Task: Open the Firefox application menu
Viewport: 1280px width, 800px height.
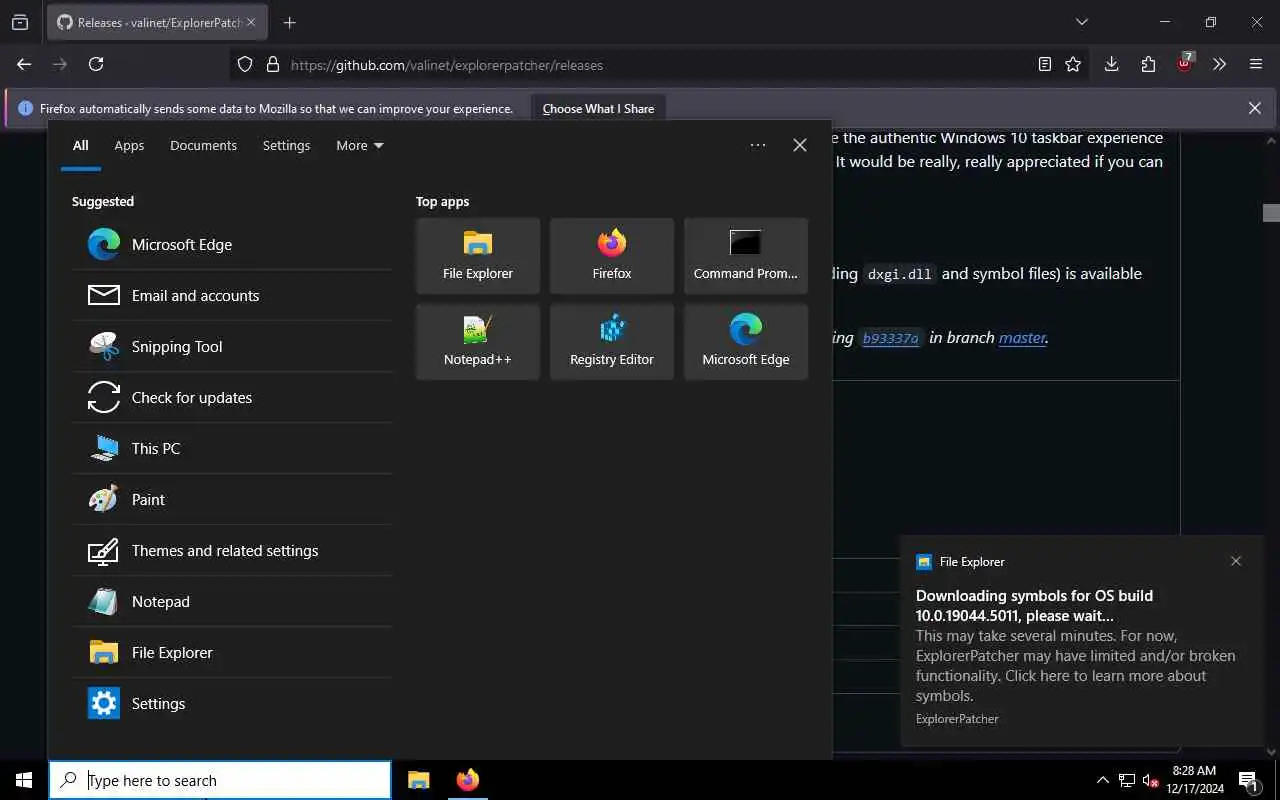Action: pos(1256,64)
